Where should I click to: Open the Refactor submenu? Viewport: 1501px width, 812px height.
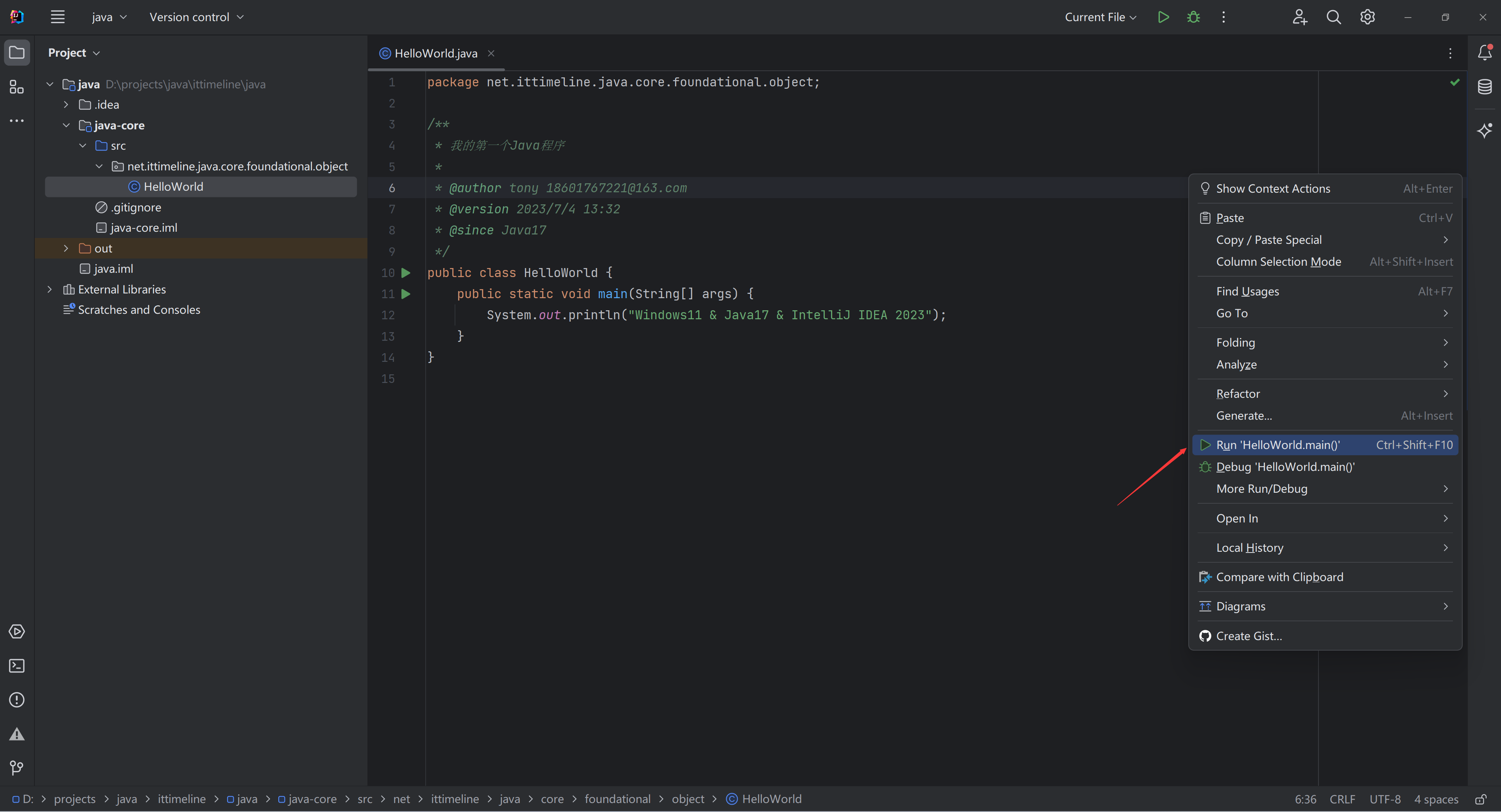1325,394
